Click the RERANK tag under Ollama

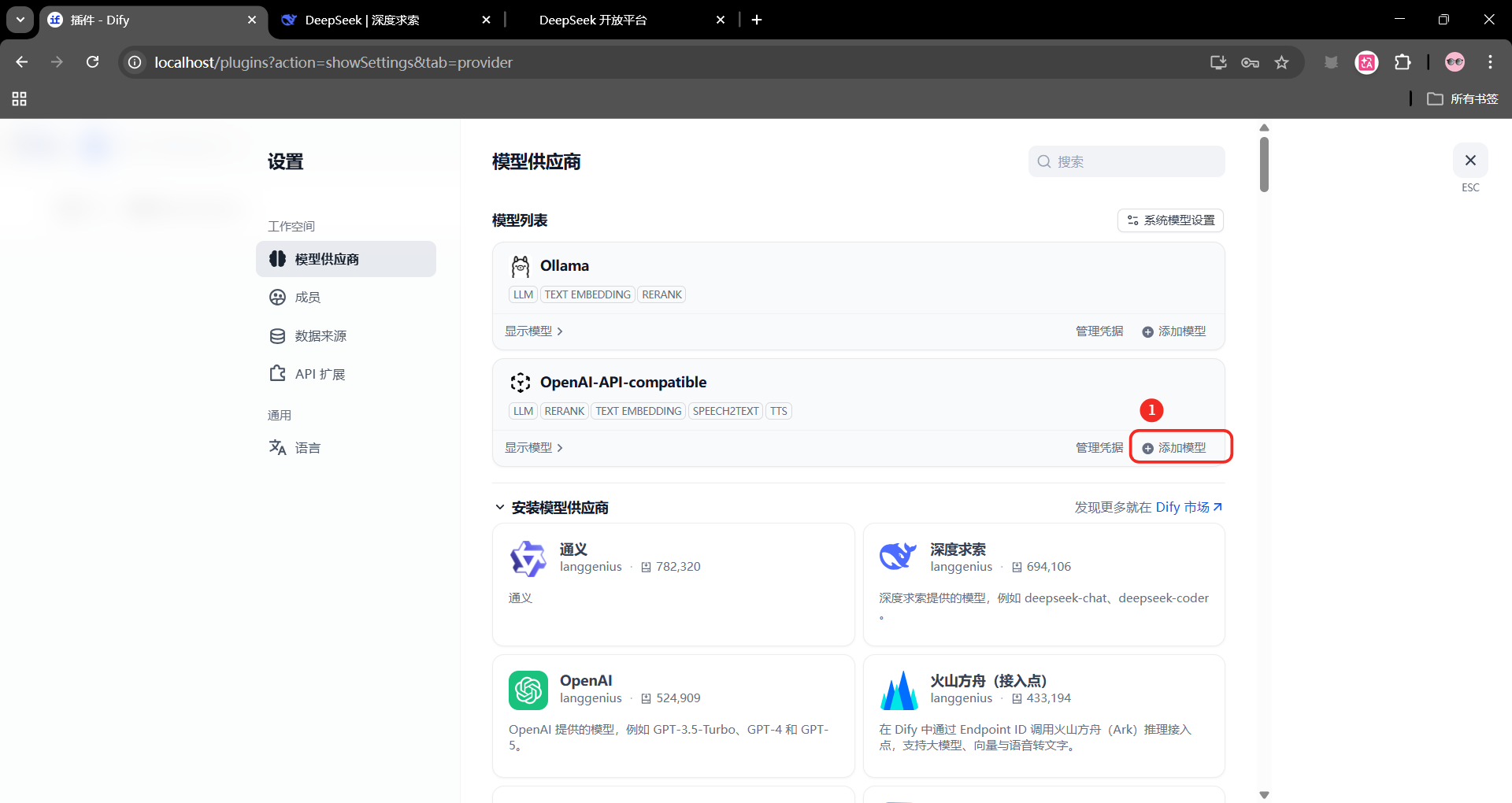pyautogui.click(x=661, y=295)
